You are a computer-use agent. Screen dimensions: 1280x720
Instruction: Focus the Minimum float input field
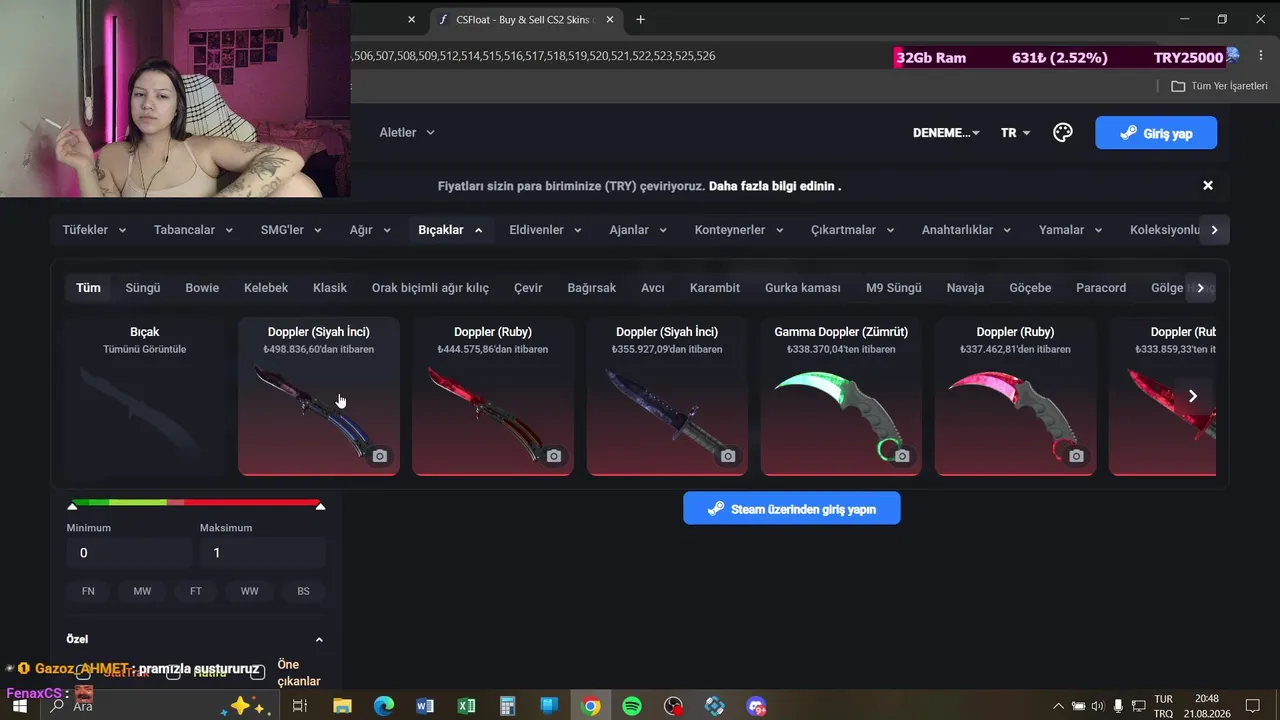click(129, 553)
